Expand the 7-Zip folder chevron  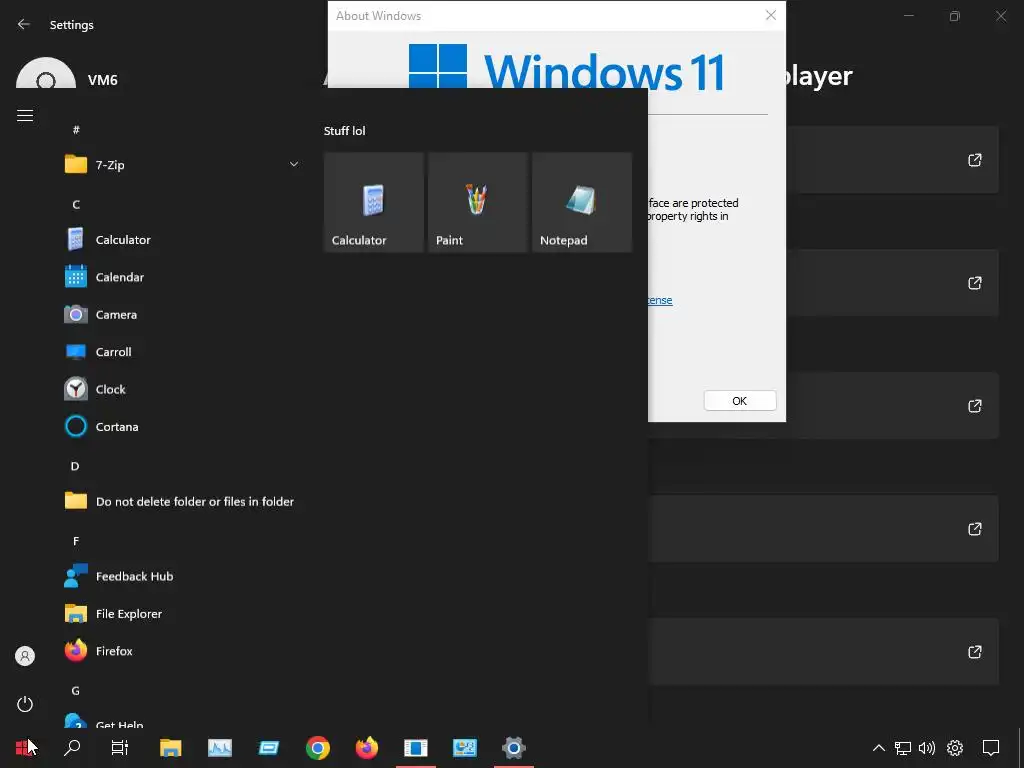click(x=294, y=165)
